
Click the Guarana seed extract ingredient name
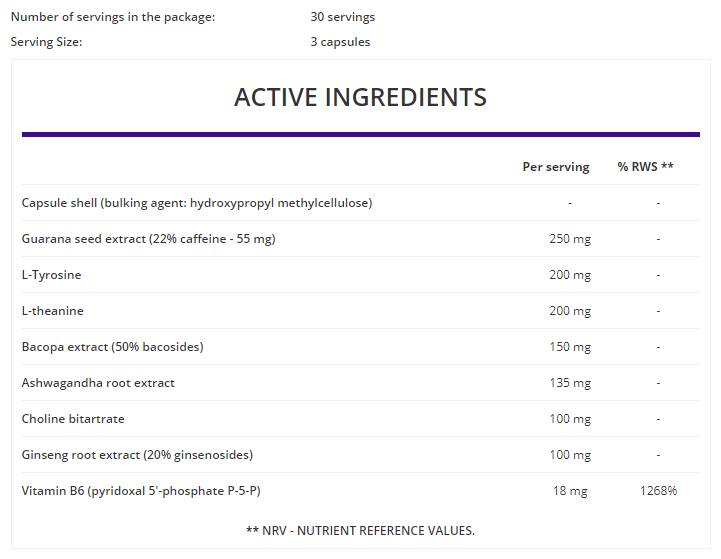coord(148,239)
